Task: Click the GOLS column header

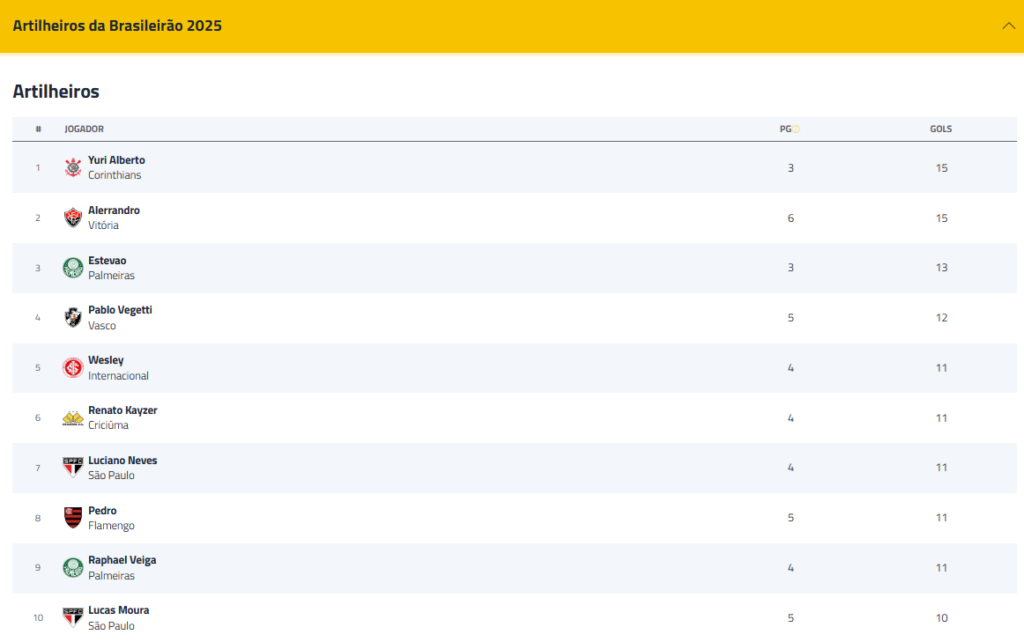Action: pyautogui.click(x=941, y=129)
